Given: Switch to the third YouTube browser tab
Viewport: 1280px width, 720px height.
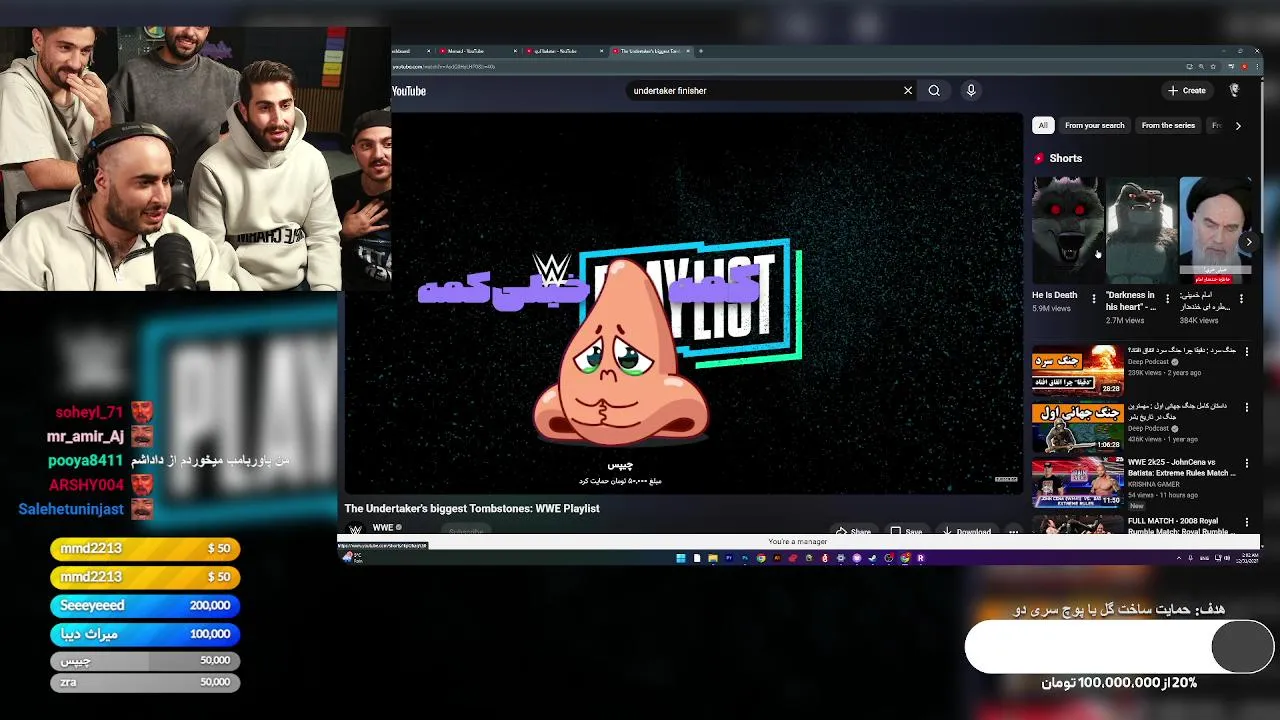Looking at the screenshot, I should 564,51.
